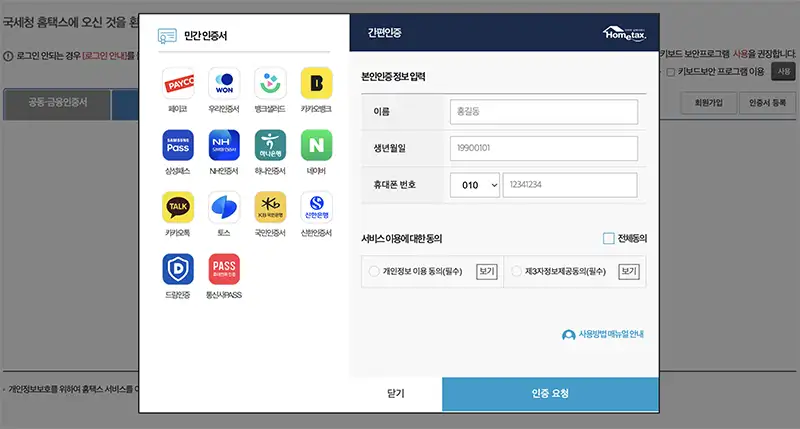Select the Banksalad certificate icon
The width and height of the screenshot is (800, 429).
tap(270, 83)
